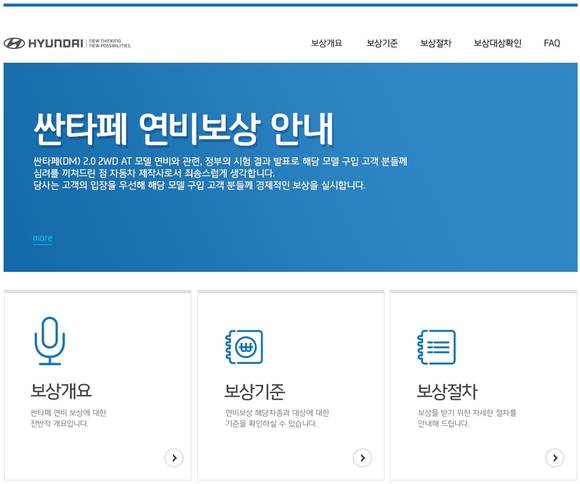The height and width of the screenshot is (484, 580).
Task: Click the list notebook icon for 보상절차
Action: (436, 347)
